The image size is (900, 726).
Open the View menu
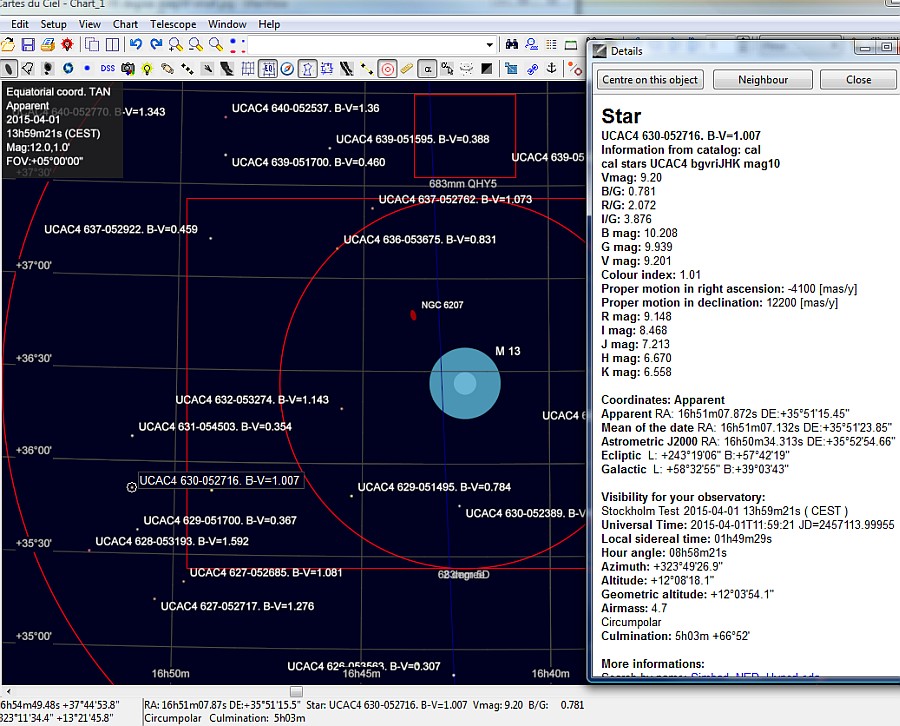[x=90, y=24]
